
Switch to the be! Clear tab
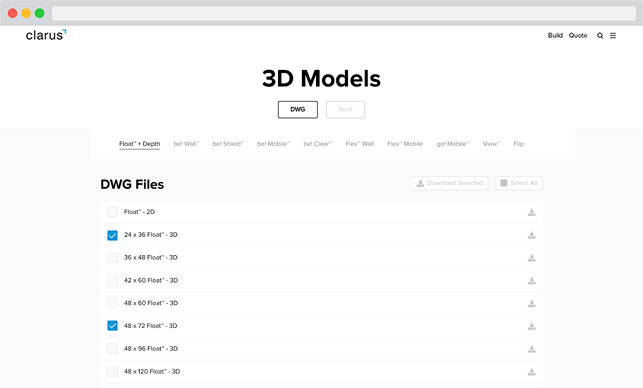318,144
